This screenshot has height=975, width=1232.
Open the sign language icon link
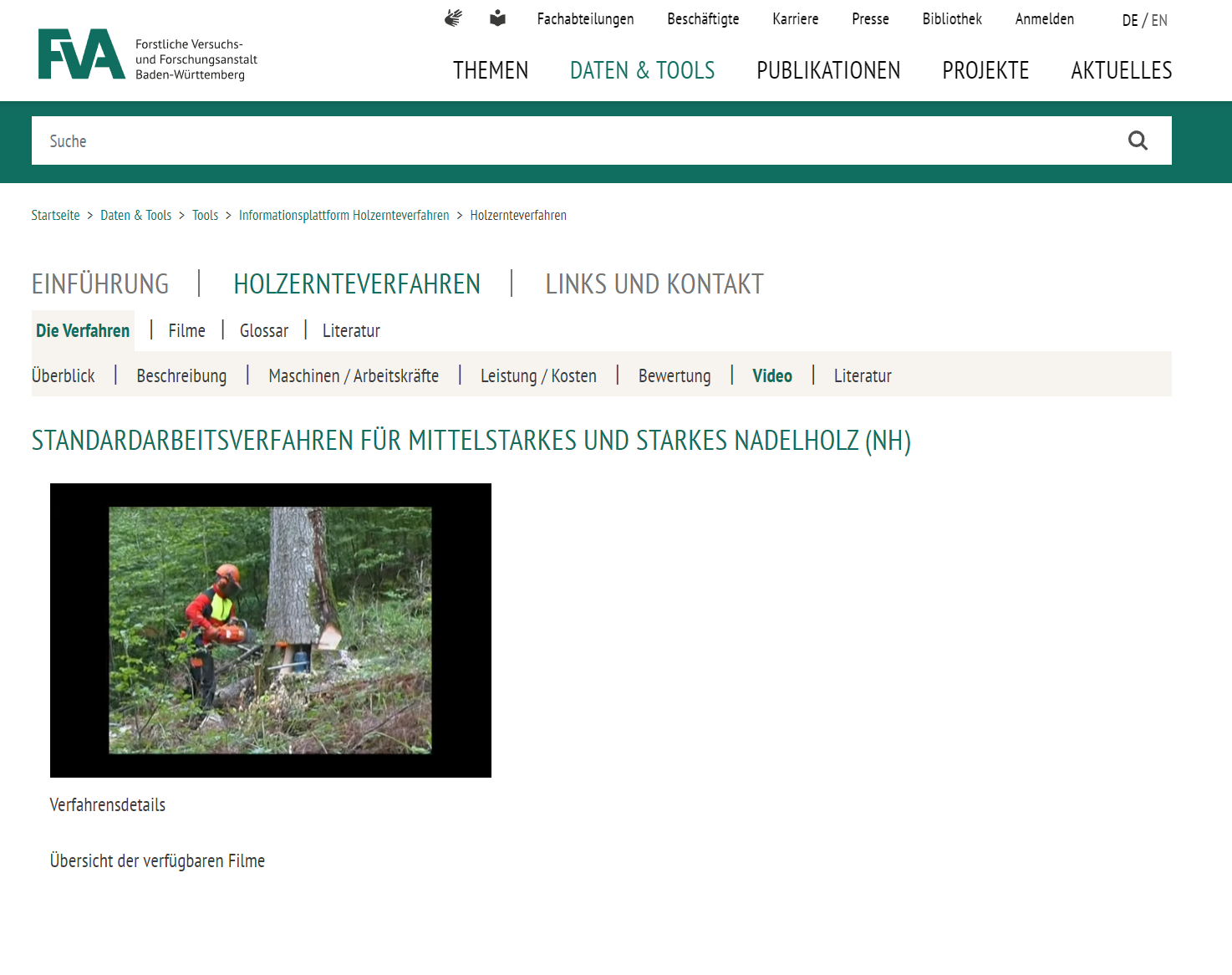(x=453, y=18)
